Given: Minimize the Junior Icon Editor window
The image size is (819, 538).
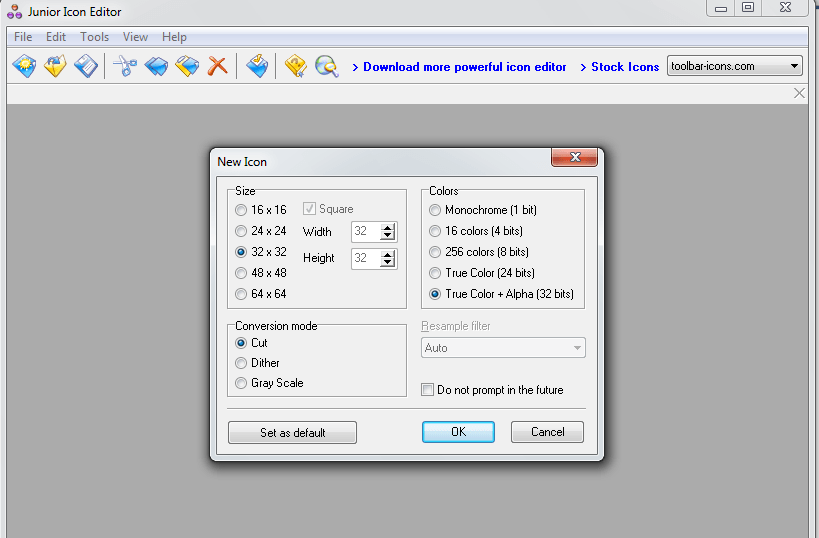Looking at the screenshot, I should click(x=721, y=8).
